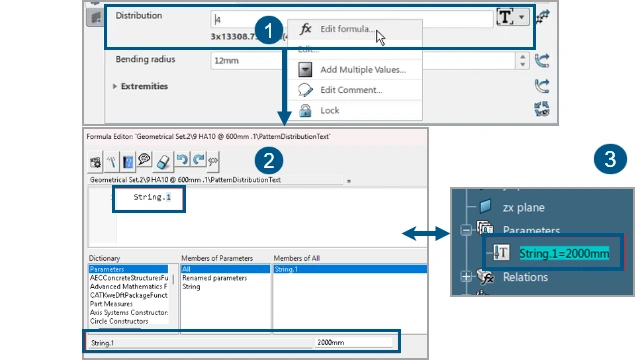The height and width of the screenshot is (360, 640).
Task: Click the text T icon beside Distribution field
Action: point(505,17)
